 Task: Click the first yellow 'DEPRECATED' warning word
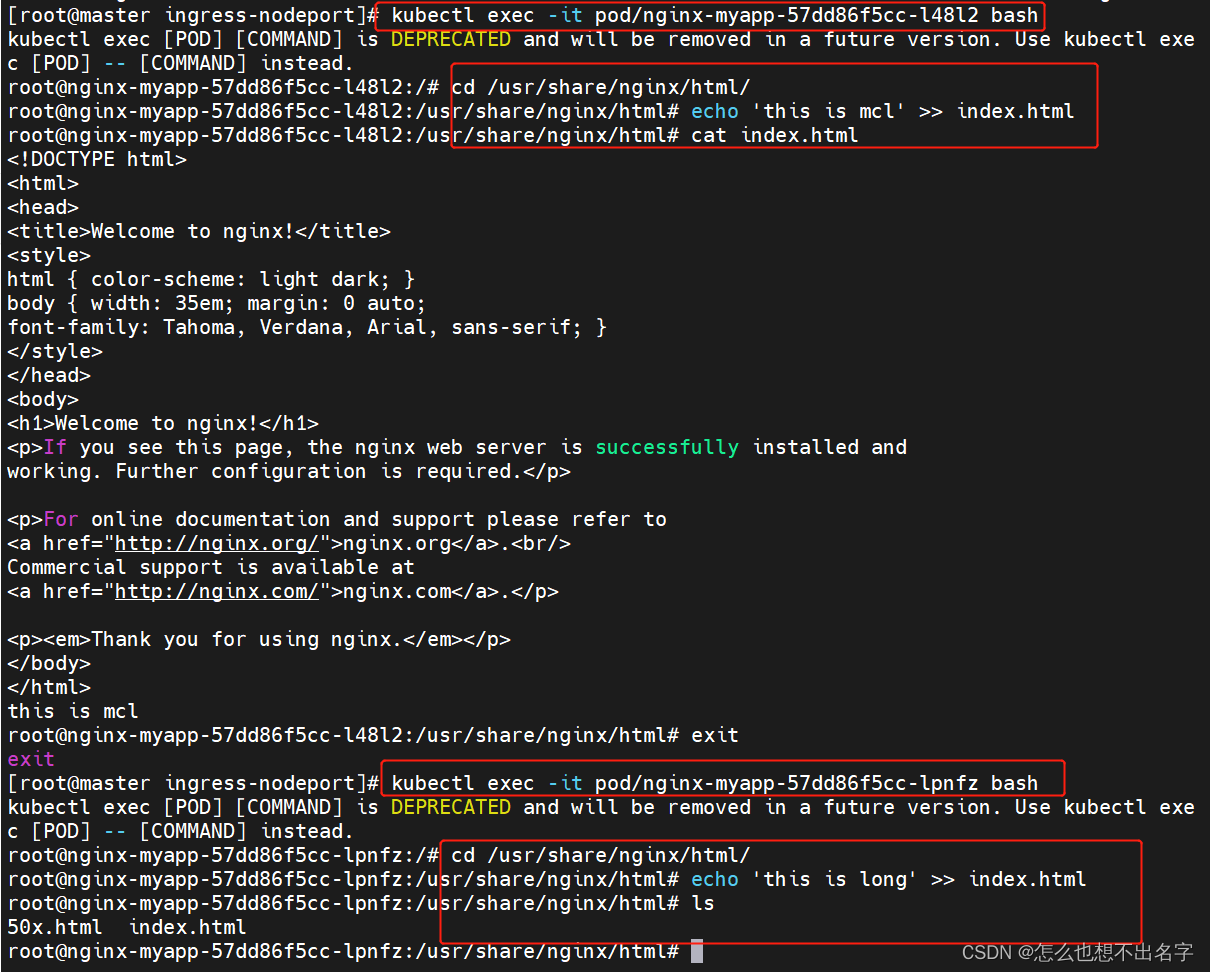(x=451, y=39)
